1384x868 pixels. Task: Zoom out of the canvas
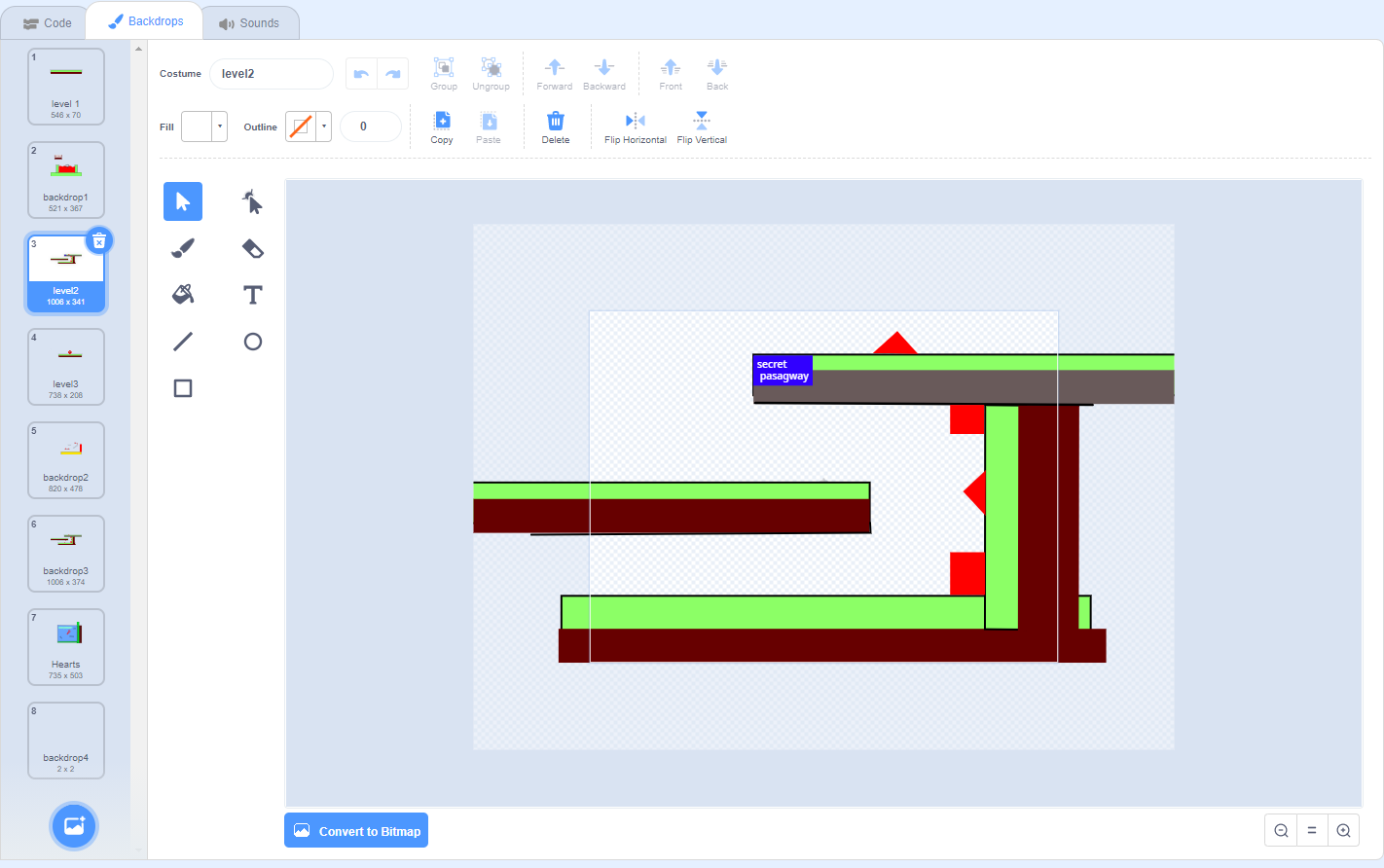(x=1281, y=830)
